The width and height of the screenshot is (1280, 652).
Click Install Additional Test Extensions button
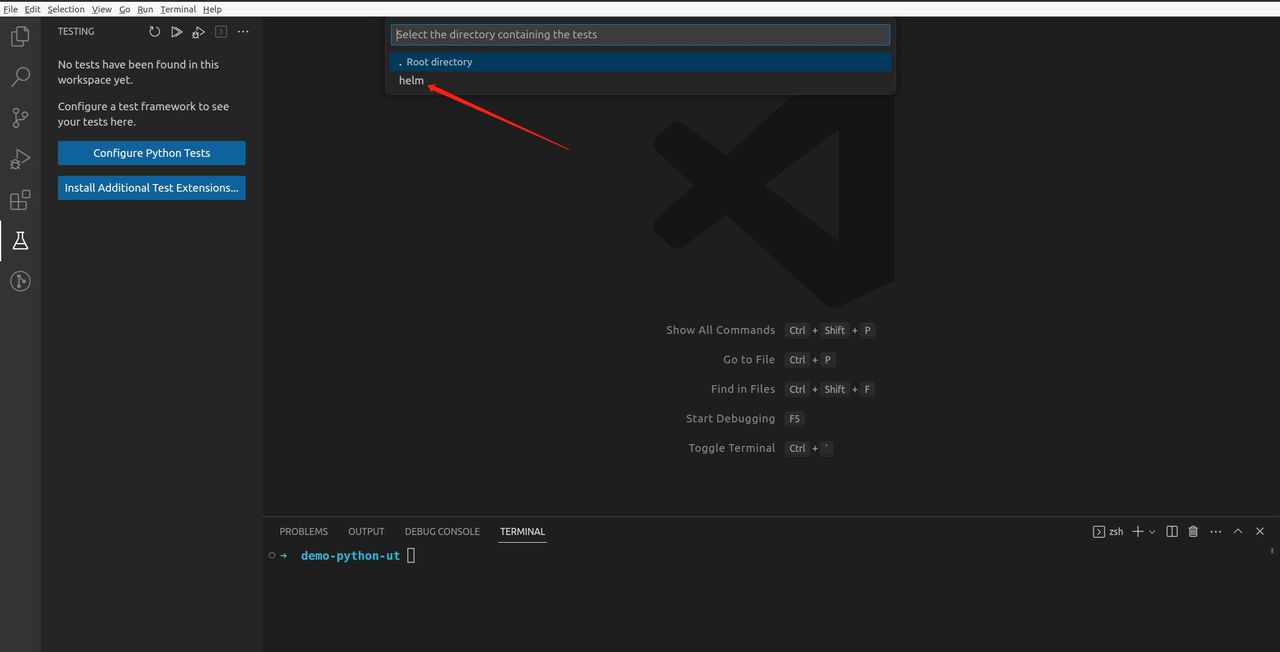[151, 188]
